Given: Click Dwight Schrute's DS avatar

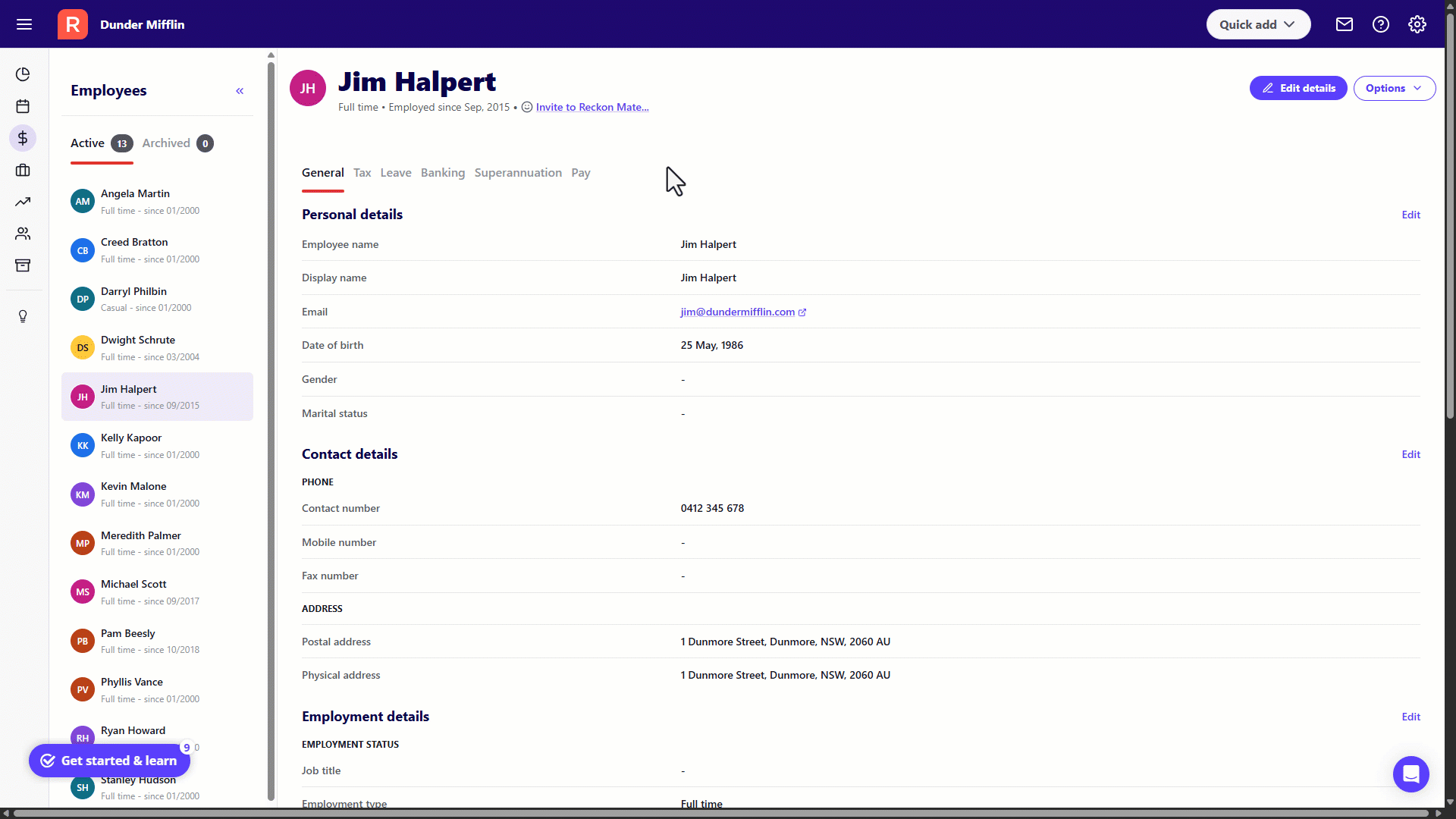Looking at the screenshot, I should pos(83,348).
